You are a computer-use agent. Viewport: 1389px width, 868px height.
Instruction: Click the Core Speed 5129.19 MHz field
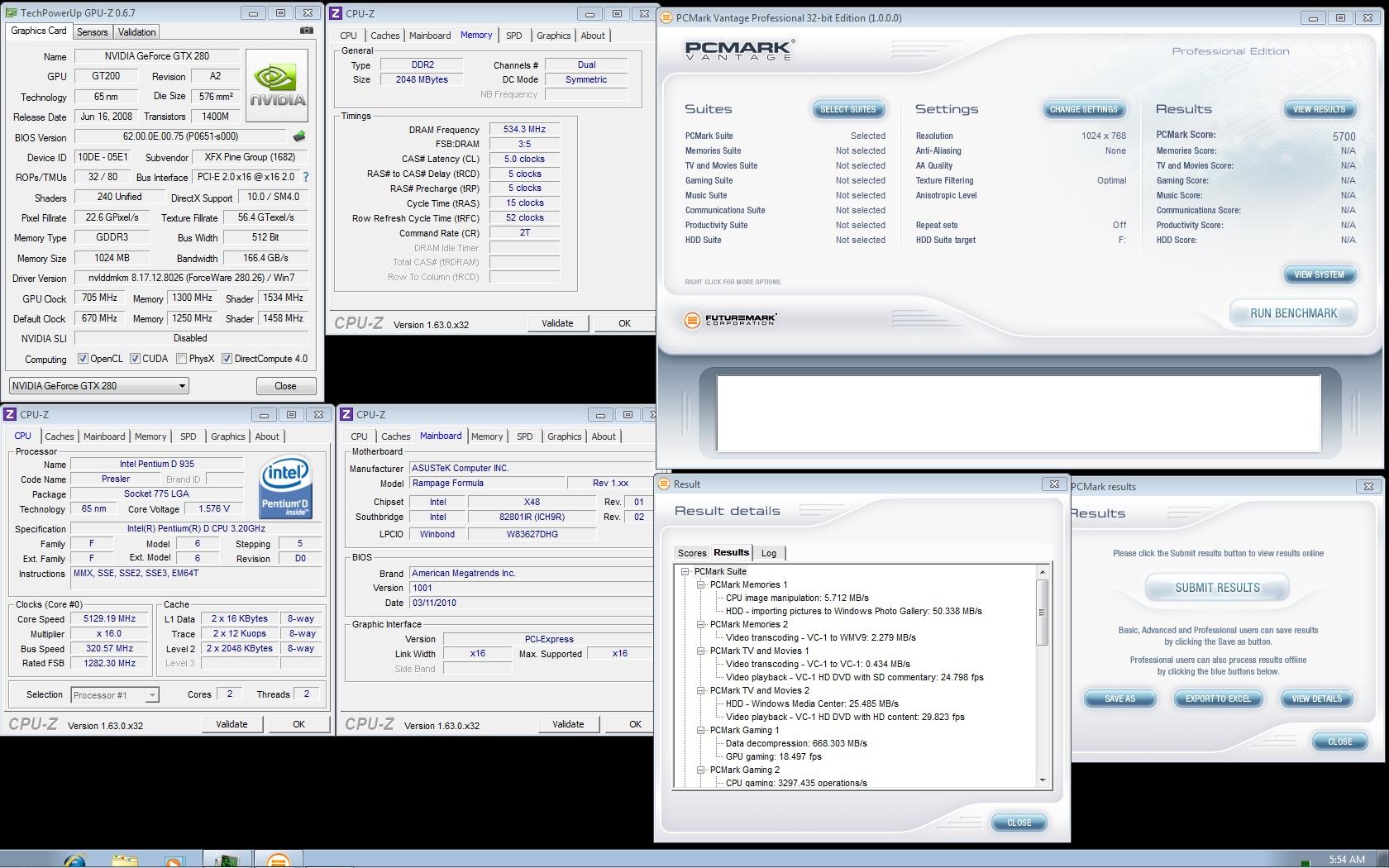(109, 618)
